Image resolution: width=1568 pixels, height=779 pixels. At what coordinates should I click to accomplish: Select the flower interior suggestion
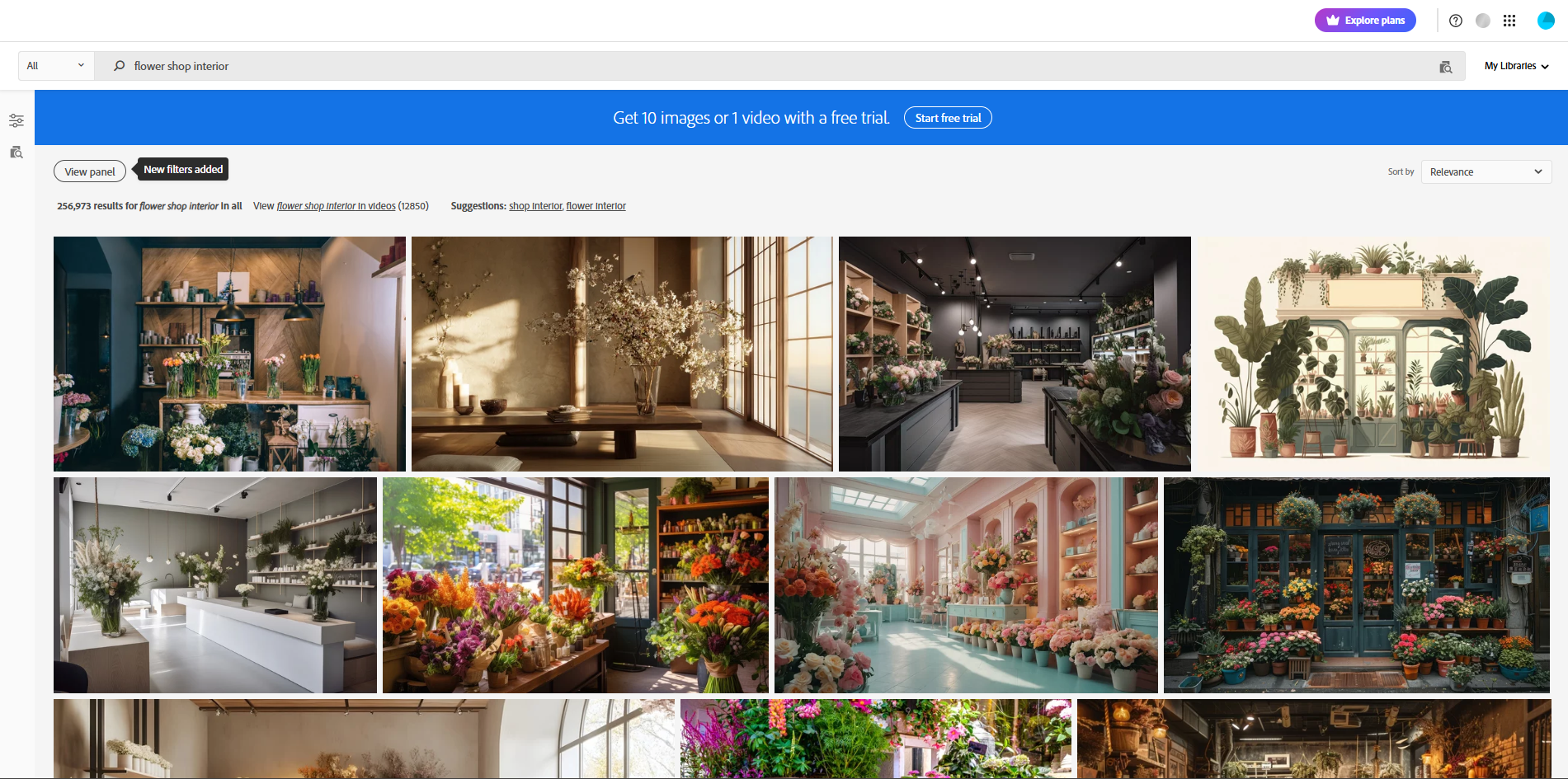tap(596, 205)
